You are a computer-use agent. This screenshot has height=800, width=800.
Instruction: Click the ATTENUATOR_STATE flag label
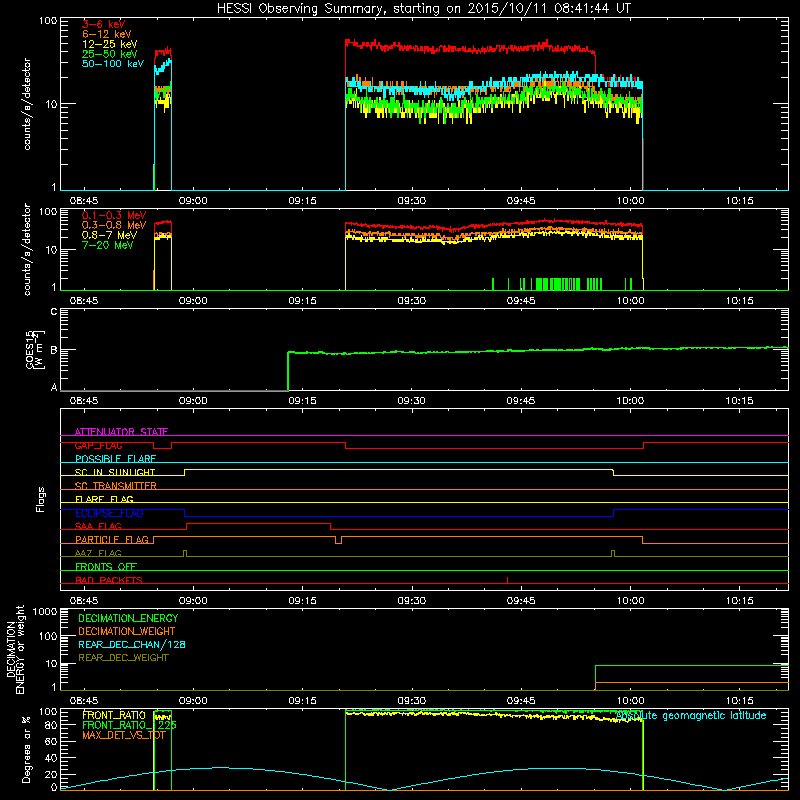coord(121,432)
